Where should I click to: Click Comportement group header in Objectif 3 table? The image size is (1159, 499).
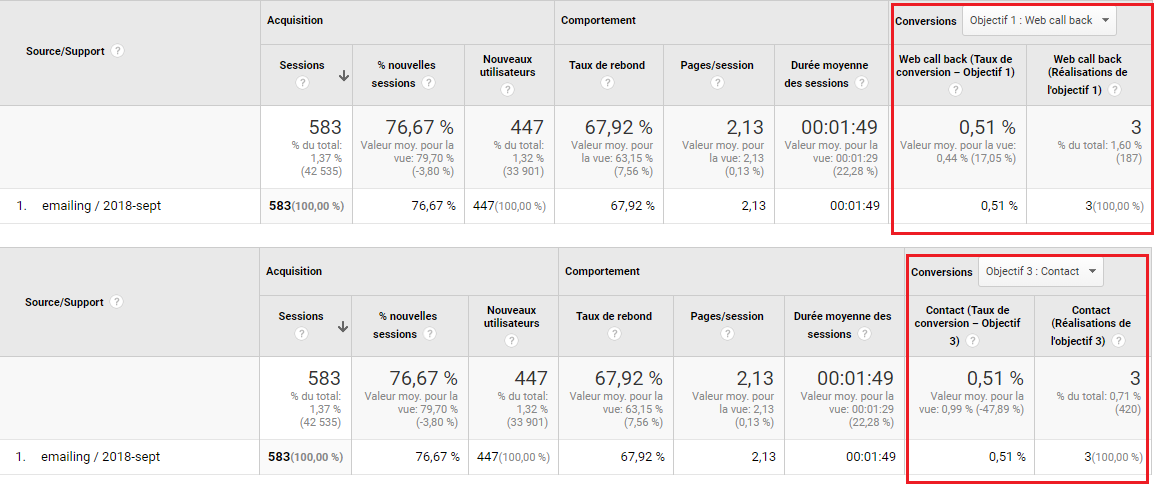click(x=602, y=271)
